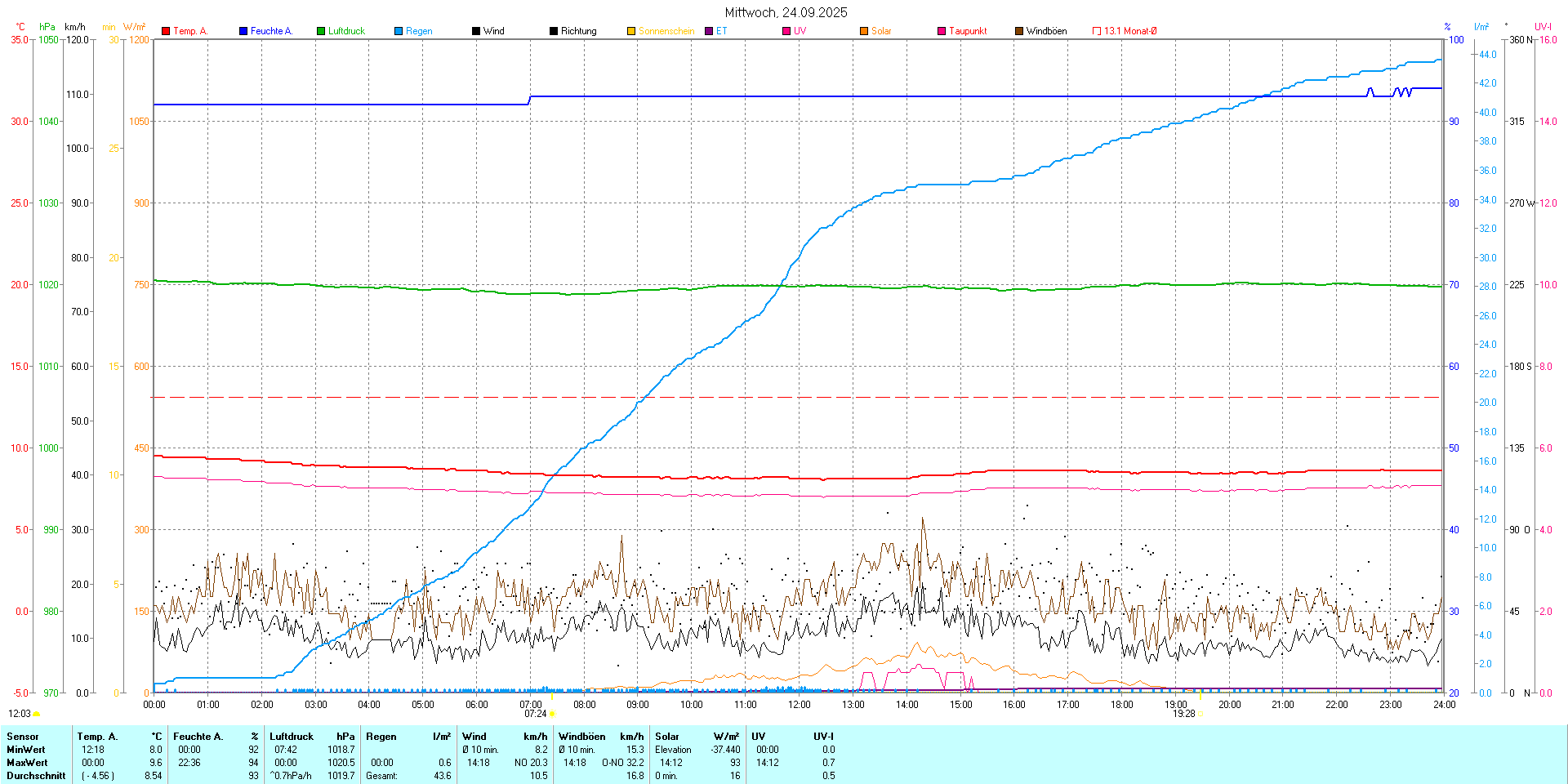This screenshot has width=1568, height=784.
Task: Click the orange Solar legend swatch
Action: 864,31
